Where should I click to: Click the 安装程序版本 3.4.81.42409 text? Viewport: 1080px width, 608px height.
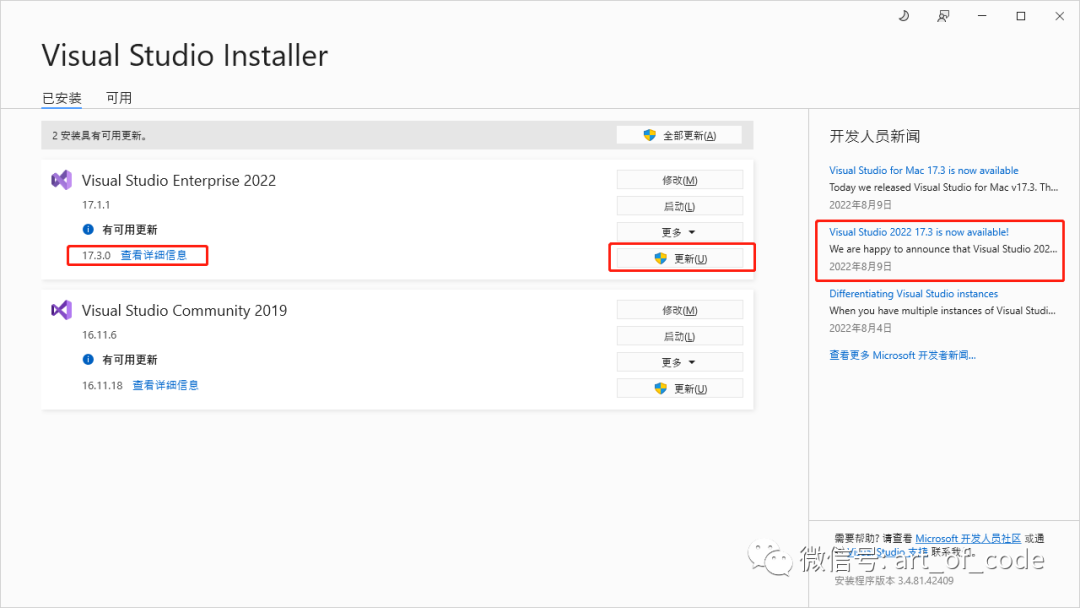894,580
